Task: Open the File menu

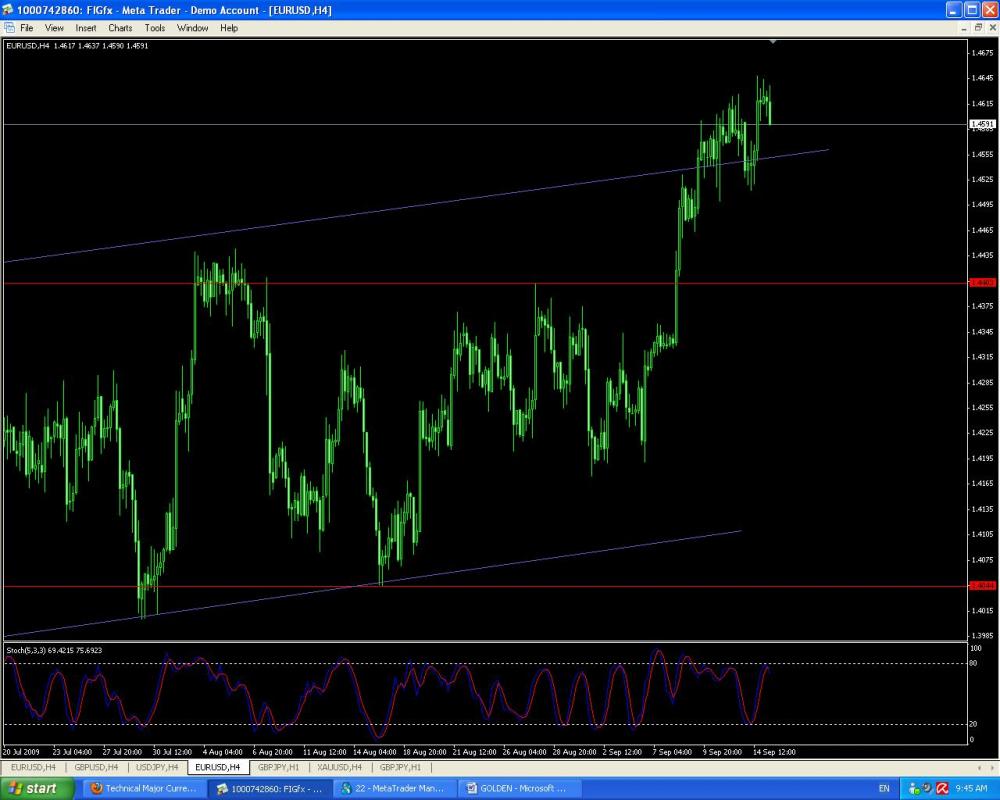Action: coord(26,28)
